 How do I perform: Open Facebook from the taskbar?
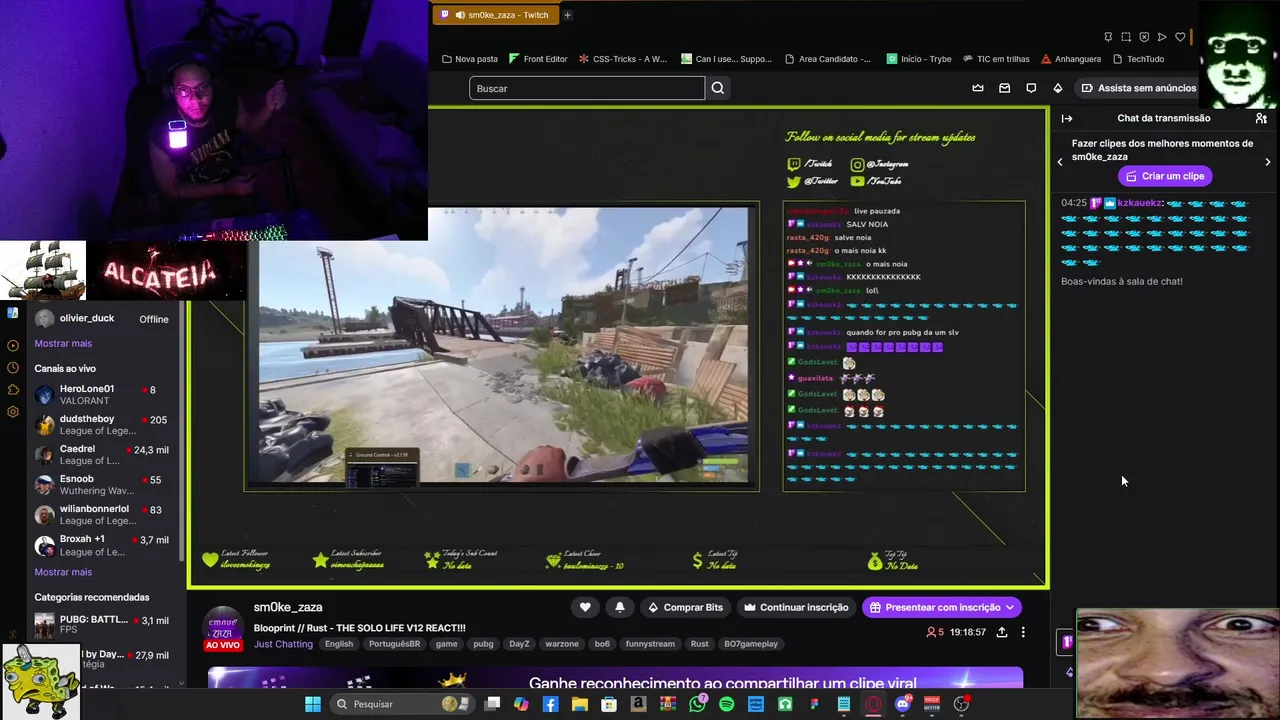pos(550,704)
